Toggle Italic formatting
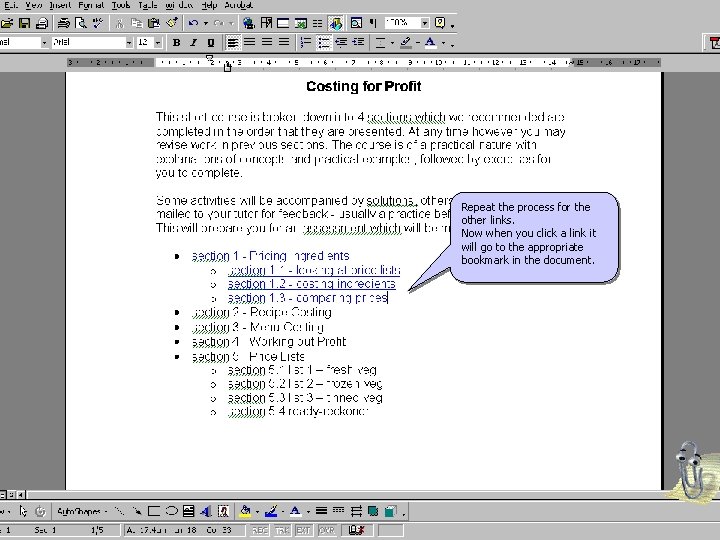This screenshot has height=540, width=720. (x=193, y=43)
